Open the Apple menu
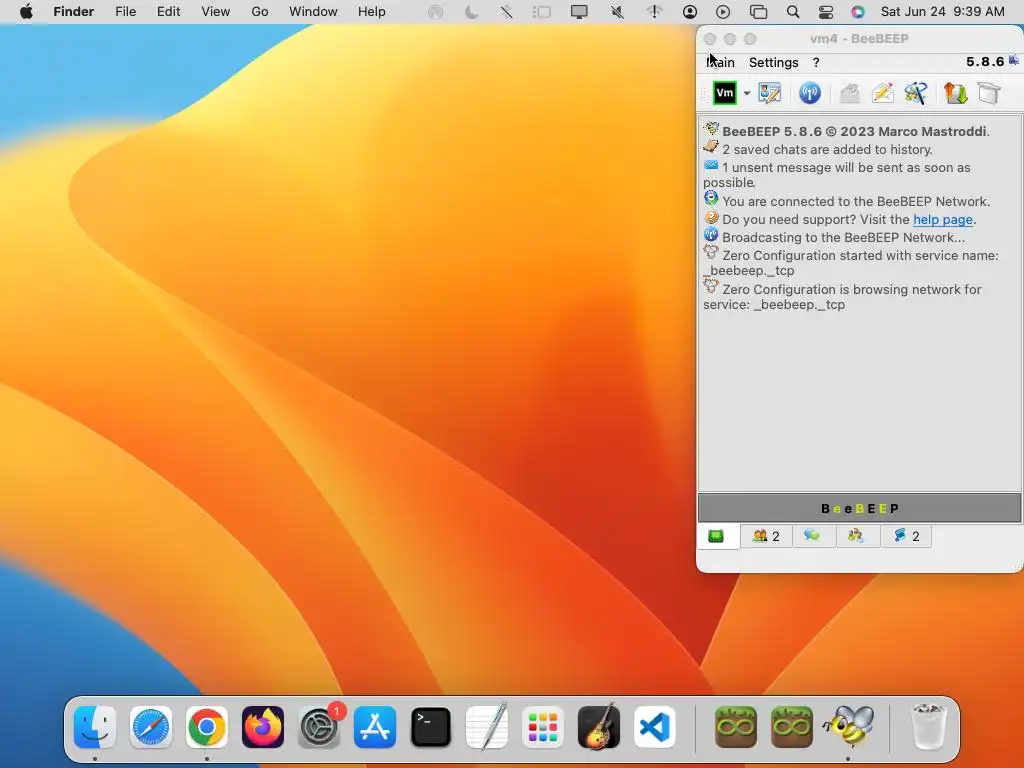 tap(26, 12)
